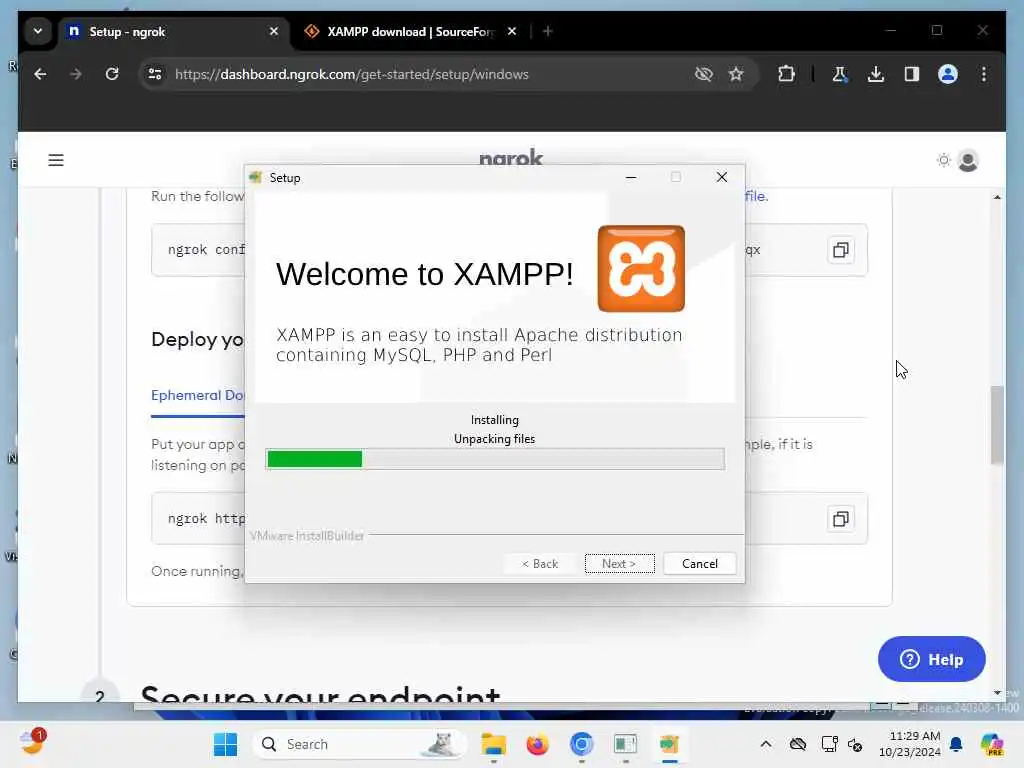
Task: Open site information icon in address bar
Action: [155, 74]
